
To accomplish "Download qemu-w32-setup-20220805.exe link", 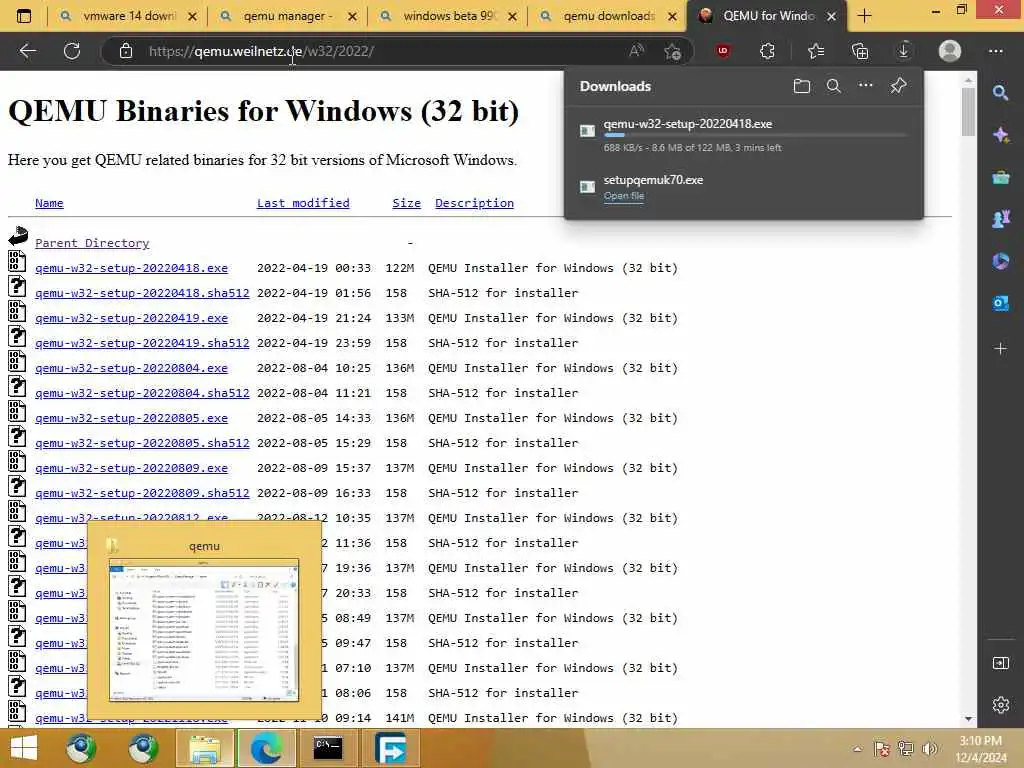I will click(x=131, y=418).
